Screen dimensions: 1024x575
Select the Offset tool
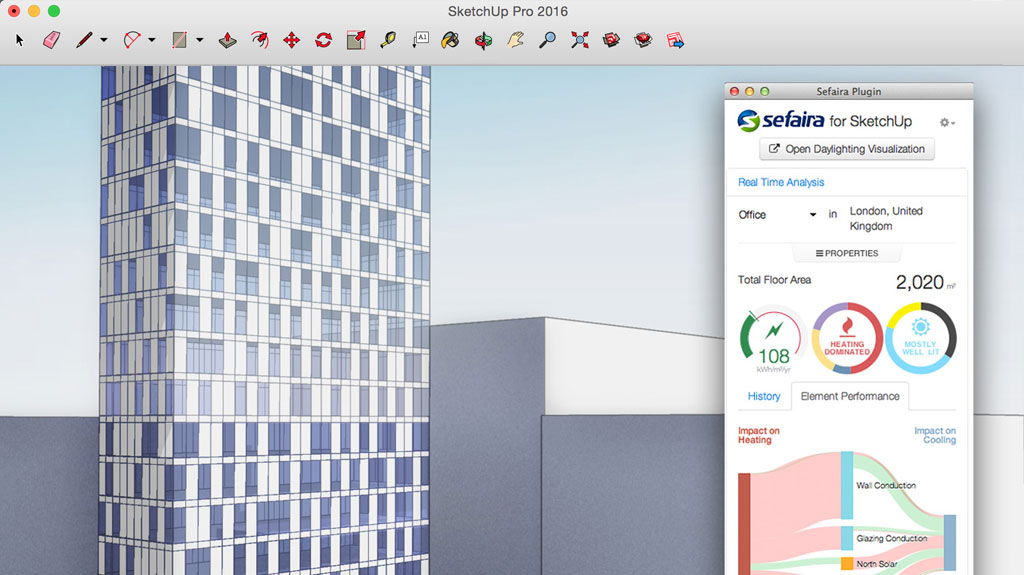260,41
